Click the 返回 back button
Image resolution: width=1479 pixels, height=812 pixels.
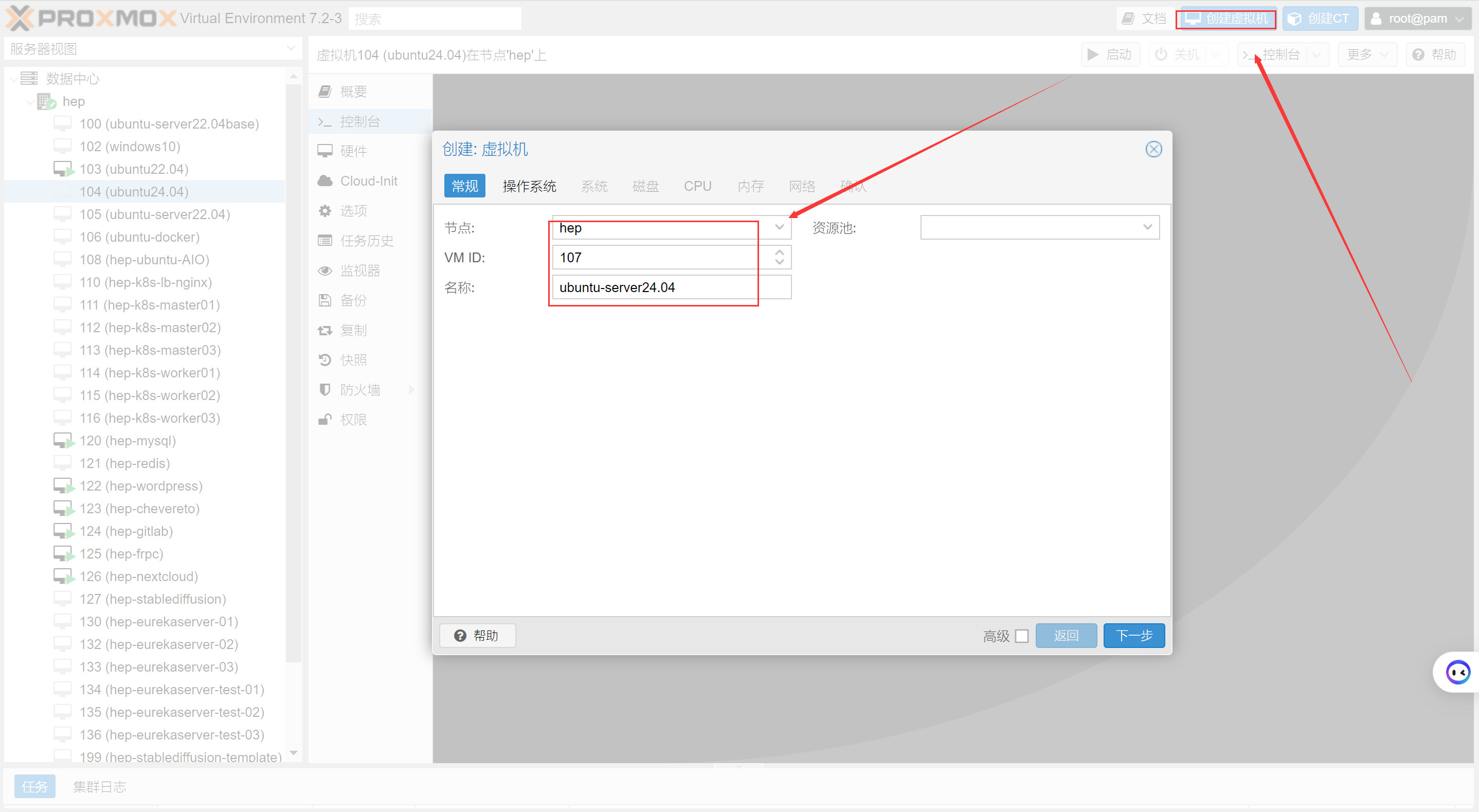(1066, 636)
